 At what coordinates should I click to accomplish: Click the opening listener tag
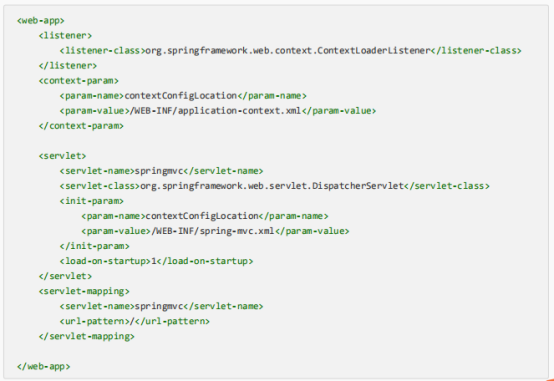65,36
